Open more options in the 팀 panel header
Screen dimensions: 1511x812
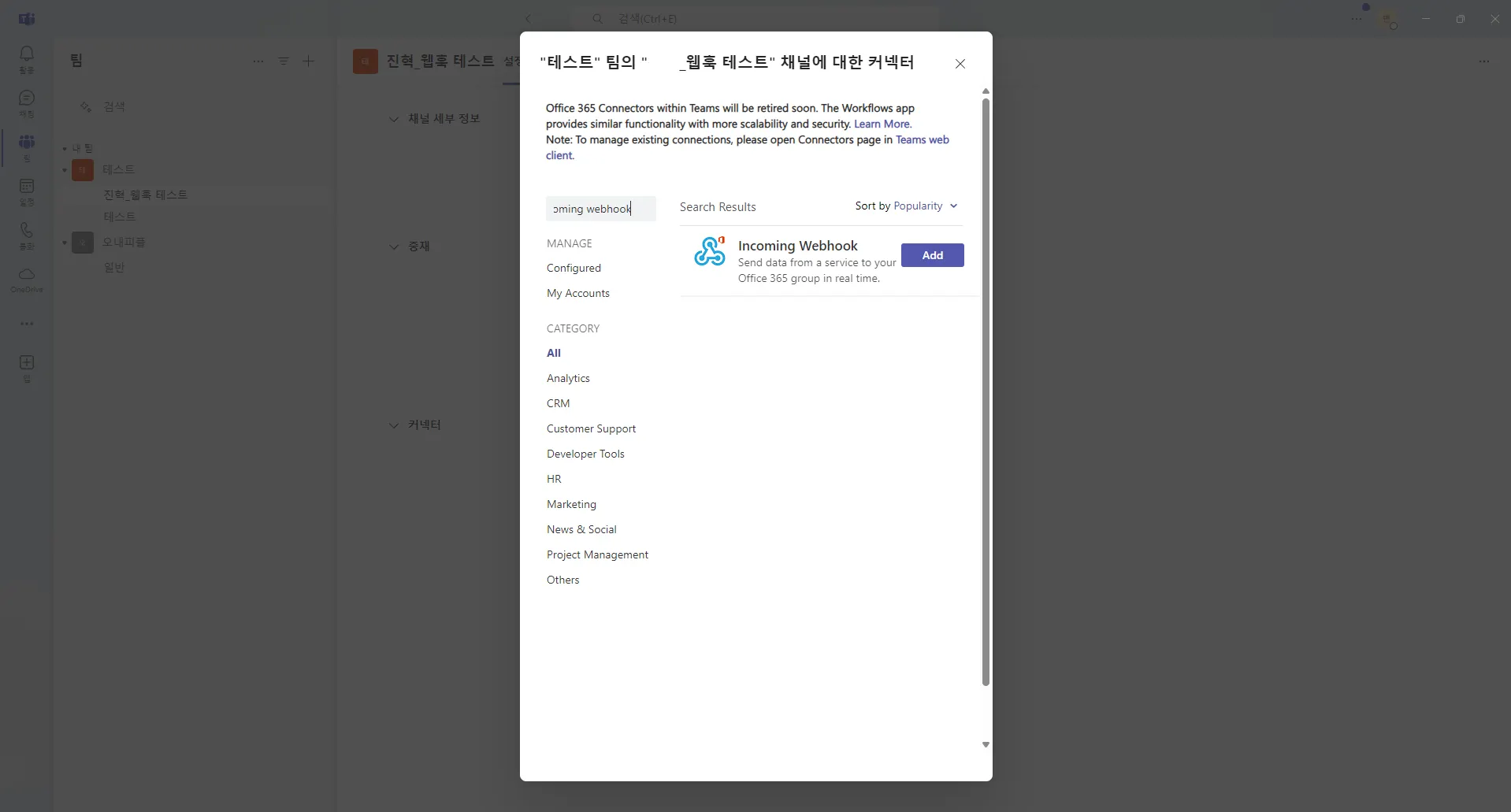(258, 61)
